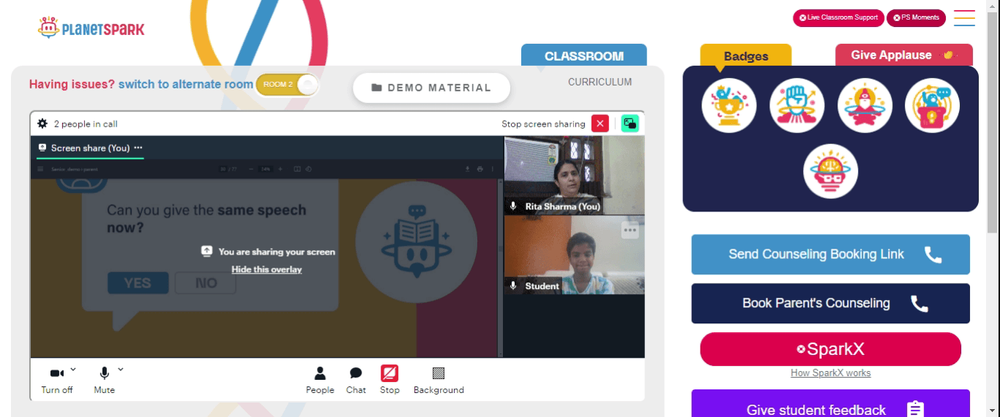Click the microphone icon on Rita Sharma's tile

(x=513, y=207)
